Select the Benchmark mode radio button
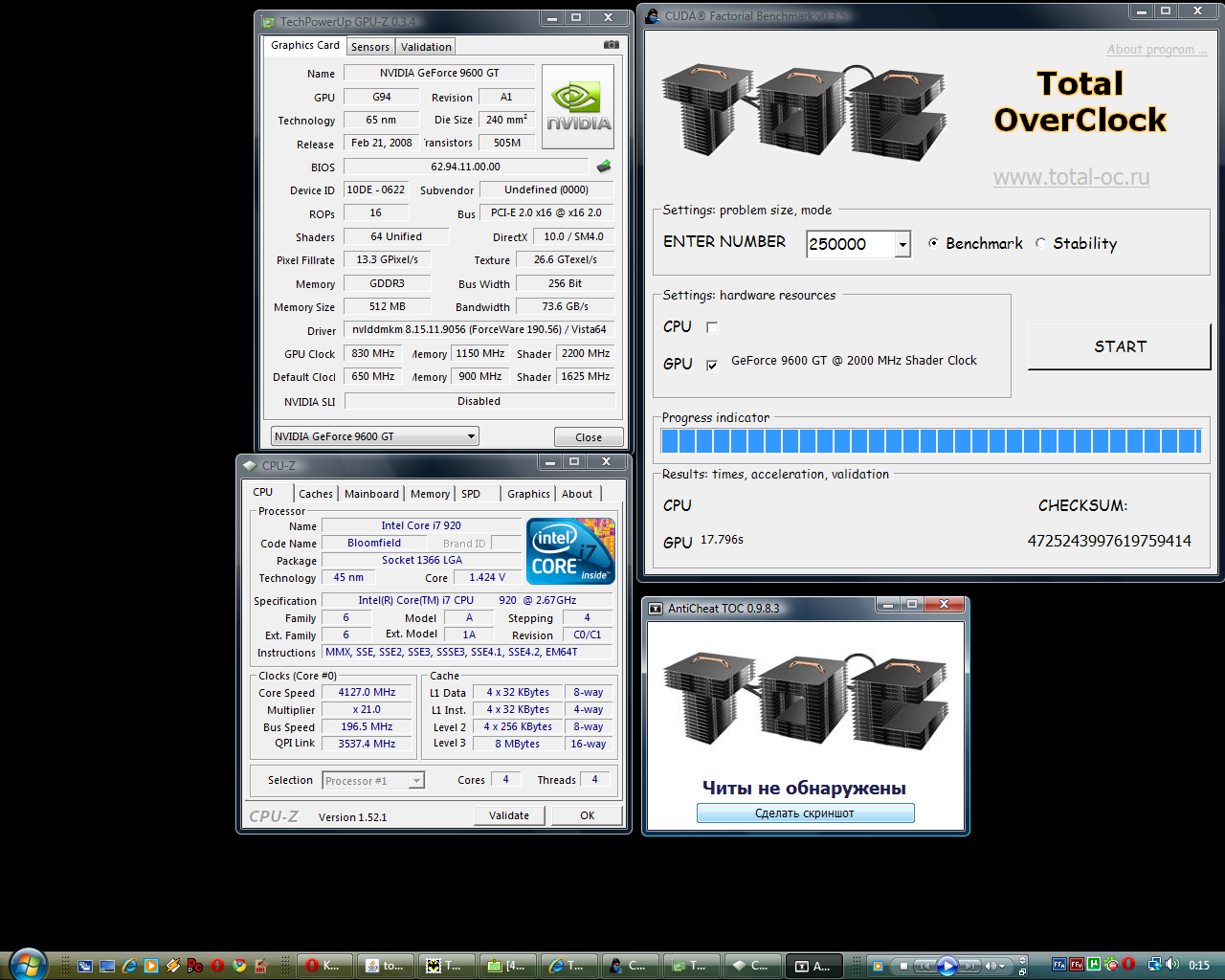The height and width of the screenshot is (980, 1225). (933, 243)
